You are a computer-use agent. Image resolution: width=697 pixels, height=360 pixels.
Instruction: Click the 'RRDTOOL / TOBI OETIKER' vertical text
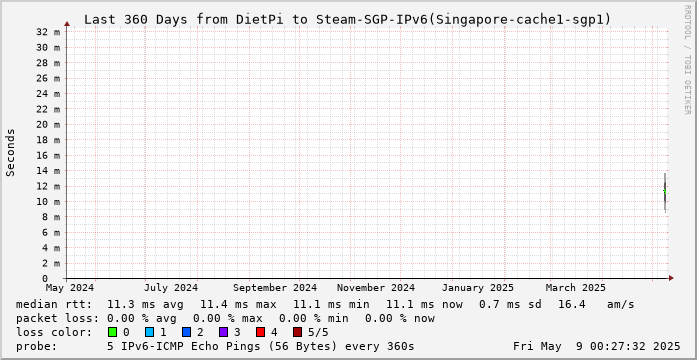coord(687,60)
